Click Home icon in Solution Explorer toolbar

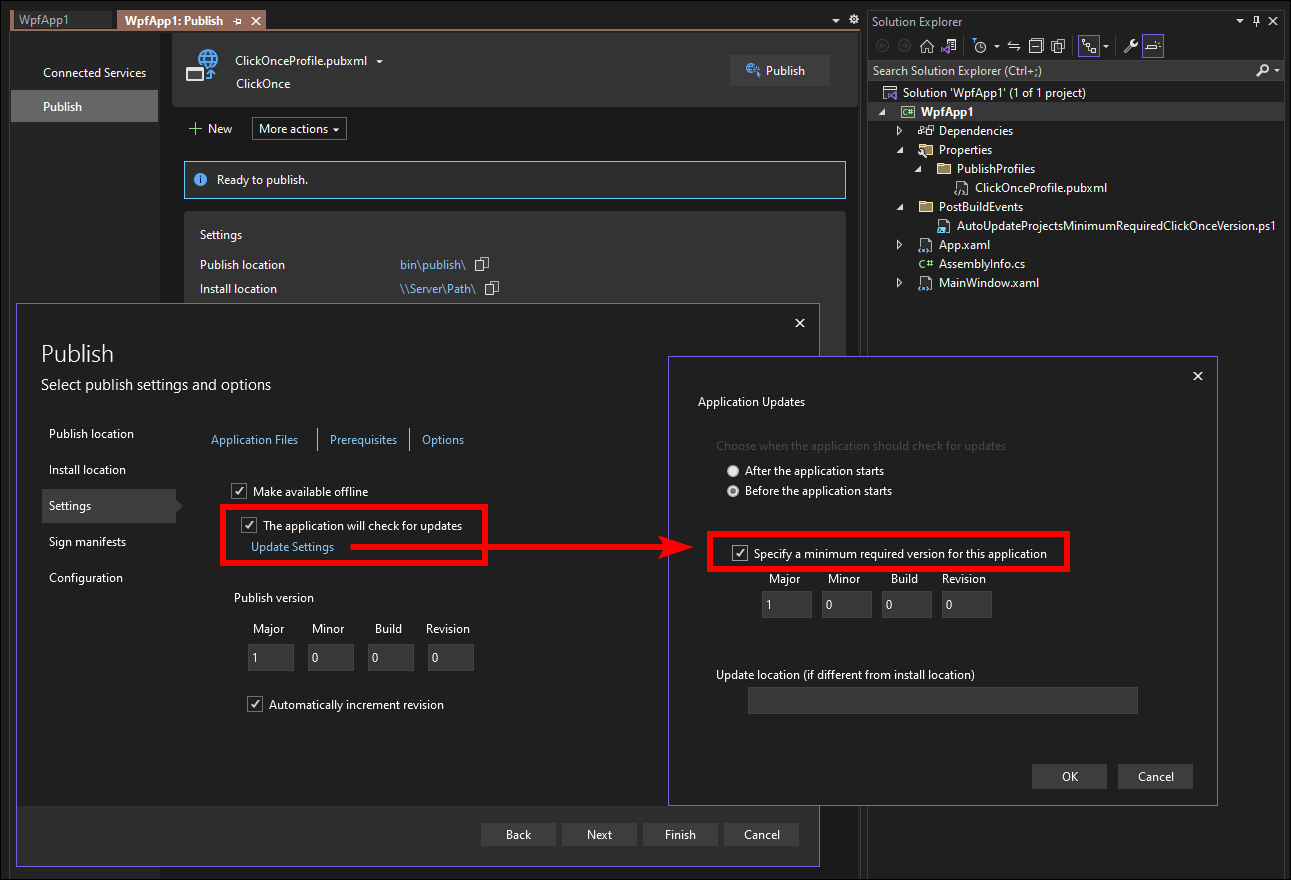coord(927,46)
